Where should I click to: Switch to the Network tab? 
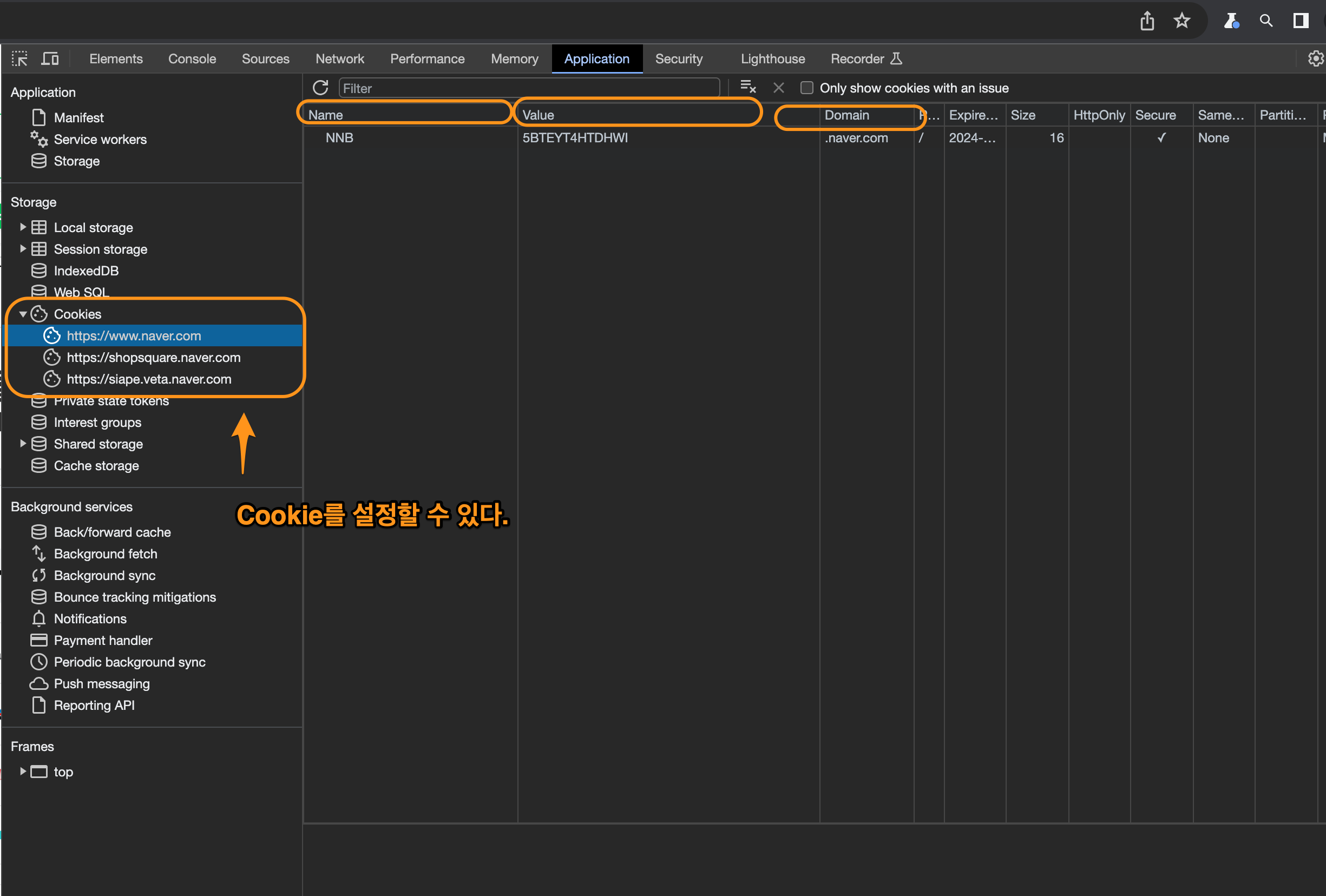(339, 59)
